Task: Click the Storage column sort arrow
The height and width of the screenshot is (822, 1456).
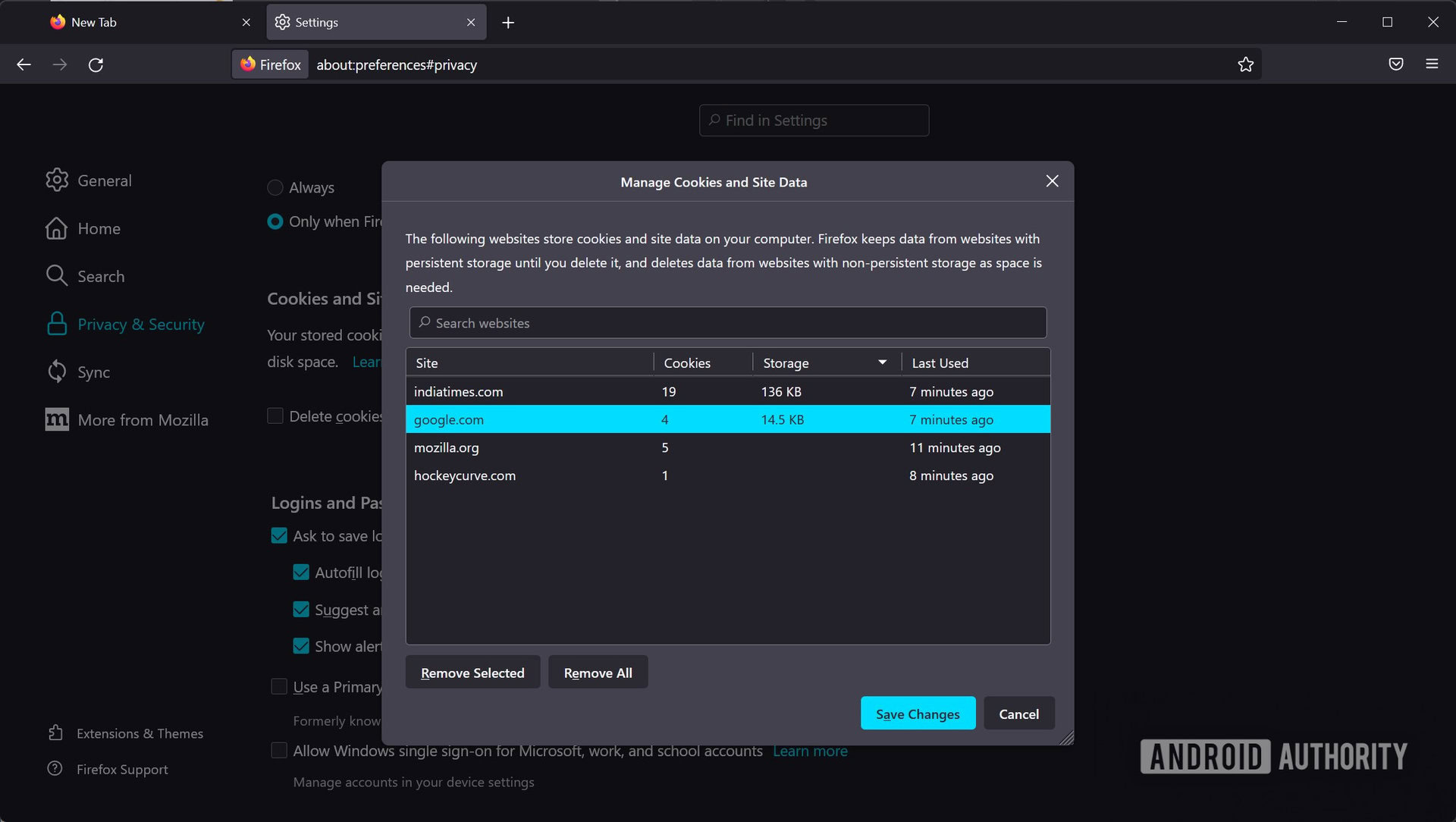Action: (882, 362)
